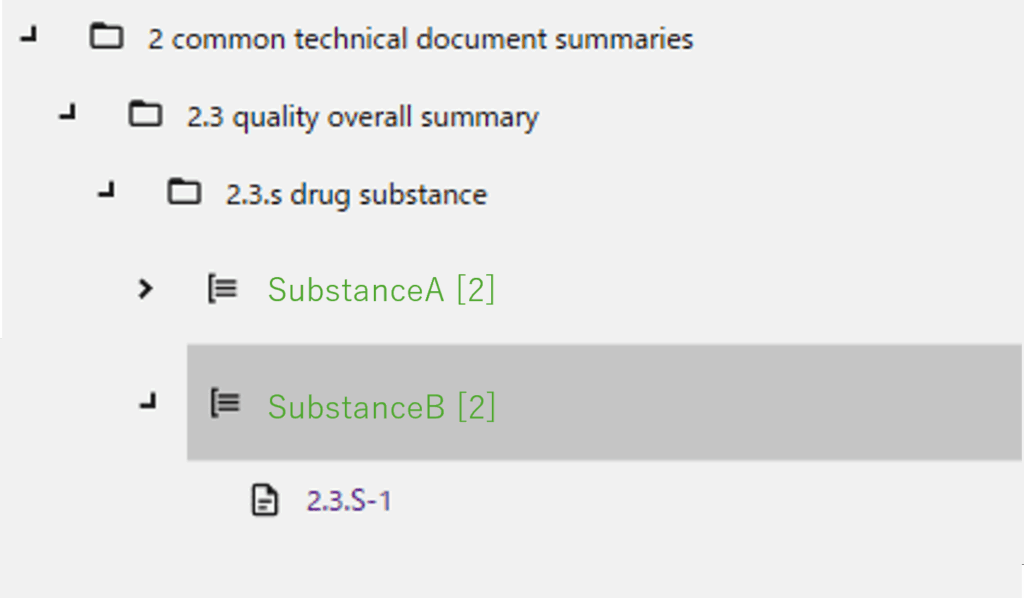Select the SubstanceA name text

click(x=355, y=290)
